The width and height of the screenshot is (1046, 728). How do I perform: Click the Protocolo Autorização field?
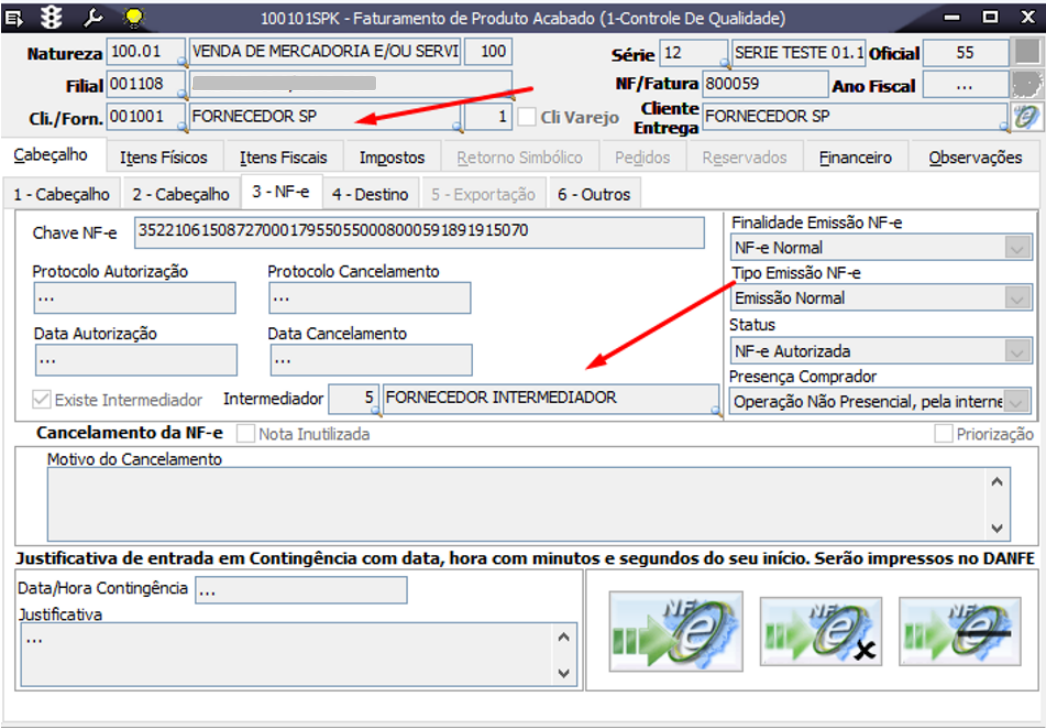[x=135, y=298]
